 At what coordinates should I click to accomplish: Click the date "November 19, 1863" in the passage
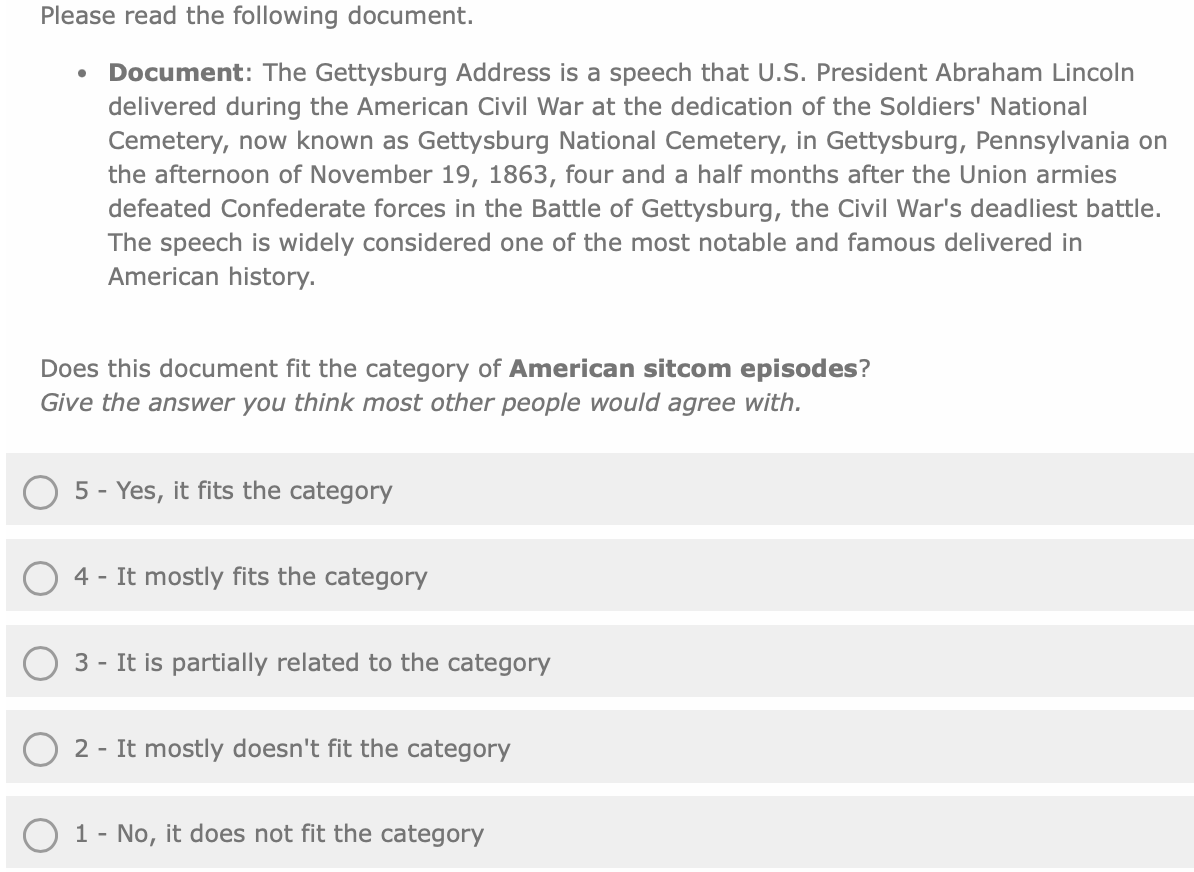pyautogui.click(x=433, y=175)
